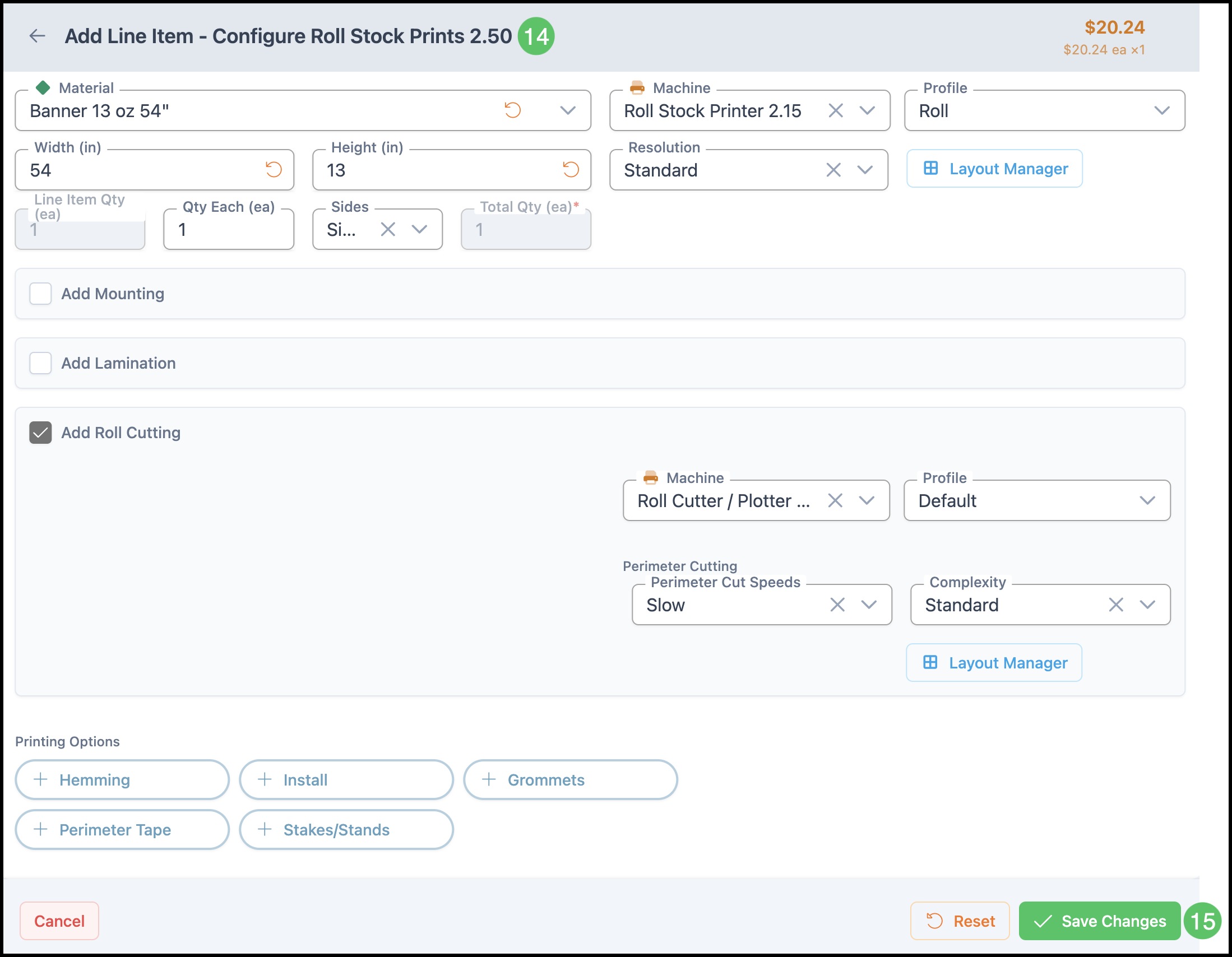This screenshot has width=1232, height=957.
Task: Click the back arrow icon in header
Action: [x=37, y=36]
